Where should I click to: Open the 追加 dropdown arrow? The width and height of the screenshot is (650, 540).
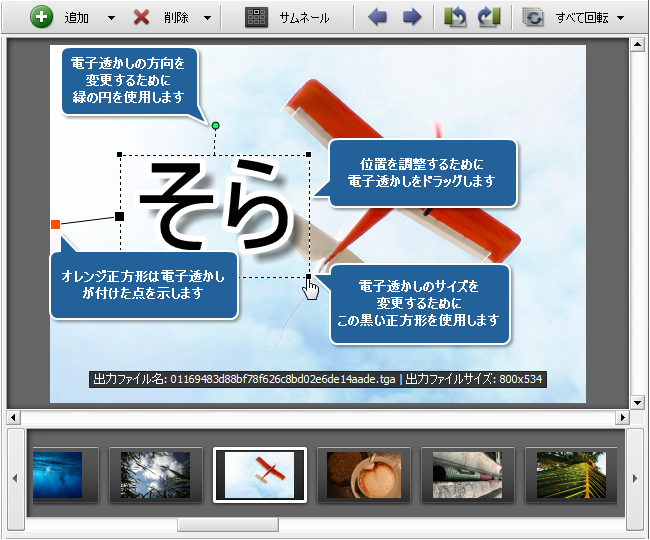pyautogui.click(x=111, y=18)
